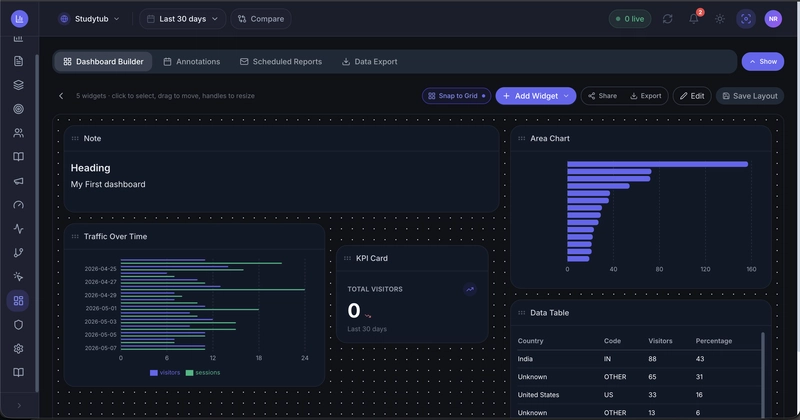Image resolution: width=800 pixels, height=420 pixels.
Task: Click the 0 live indicator
Action: (x=630, y=19)
